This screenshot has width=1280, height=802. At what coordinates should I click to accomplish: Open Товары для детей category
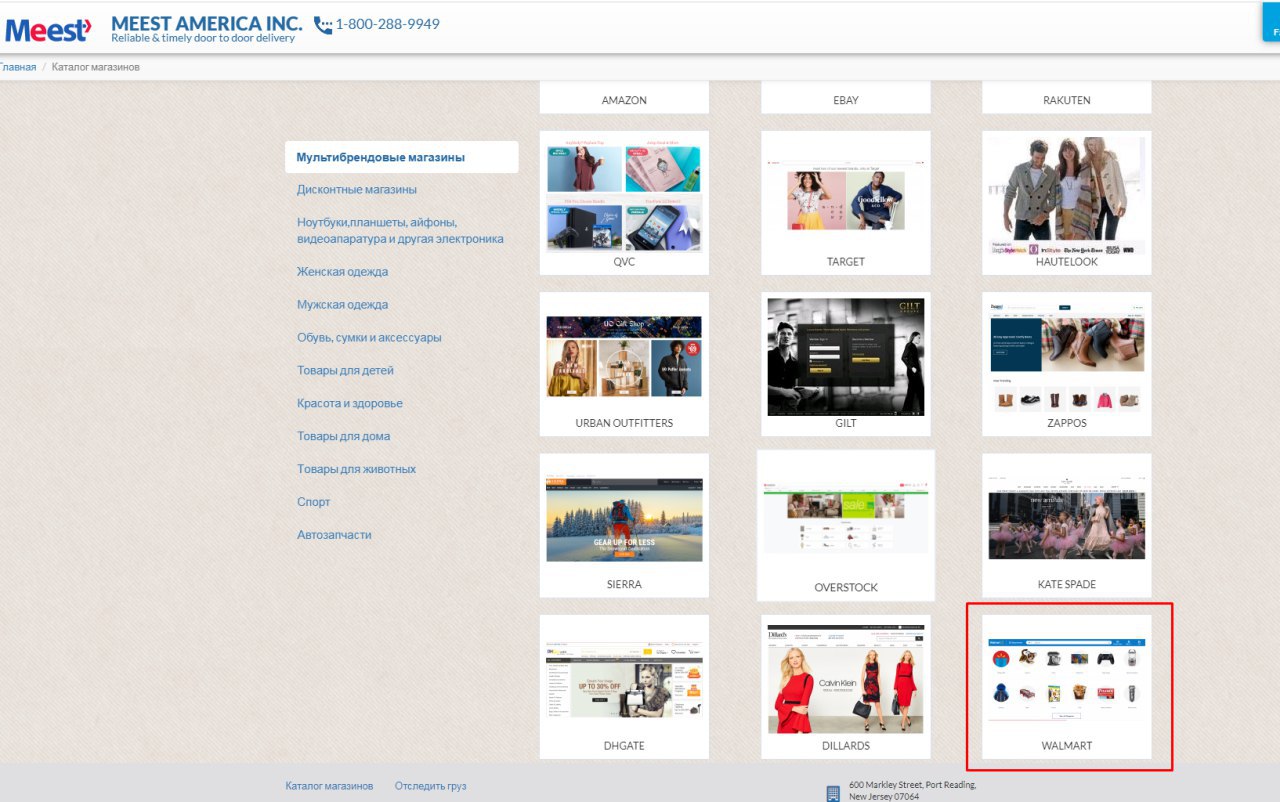click(x=345, y=370)
